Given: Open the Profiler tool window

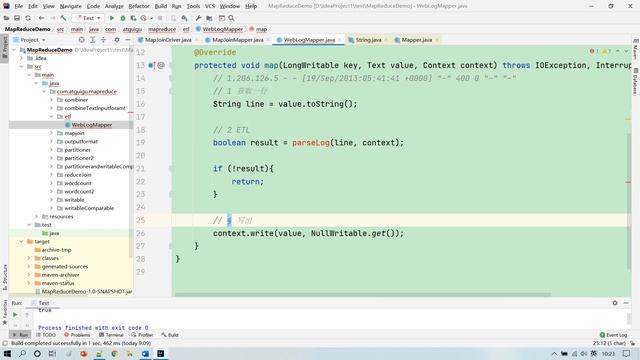Looking at the screenshot, I should pyautogui.click(x=142, y=335).
